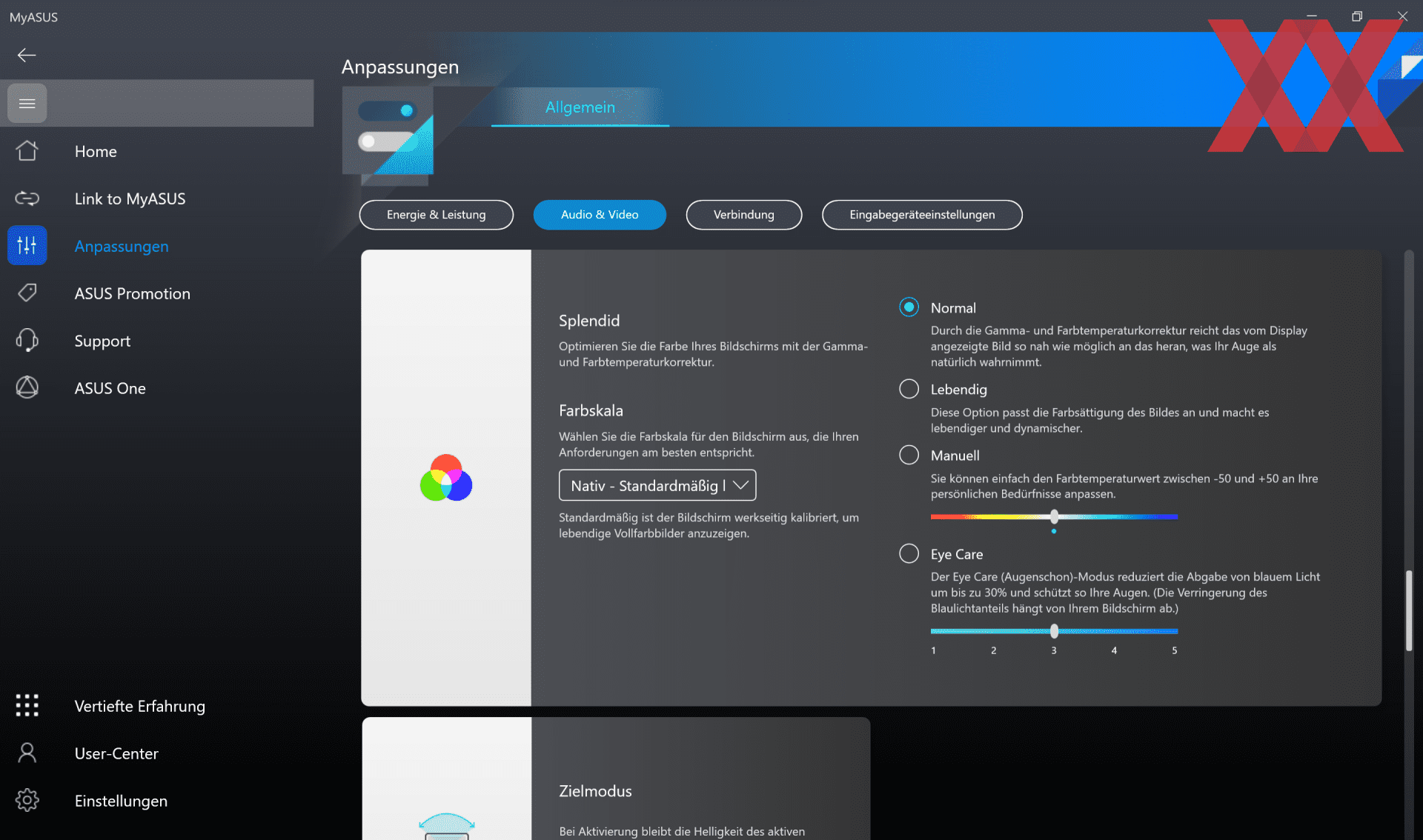
Task: Click the Support headset icon
Action: 27,340
